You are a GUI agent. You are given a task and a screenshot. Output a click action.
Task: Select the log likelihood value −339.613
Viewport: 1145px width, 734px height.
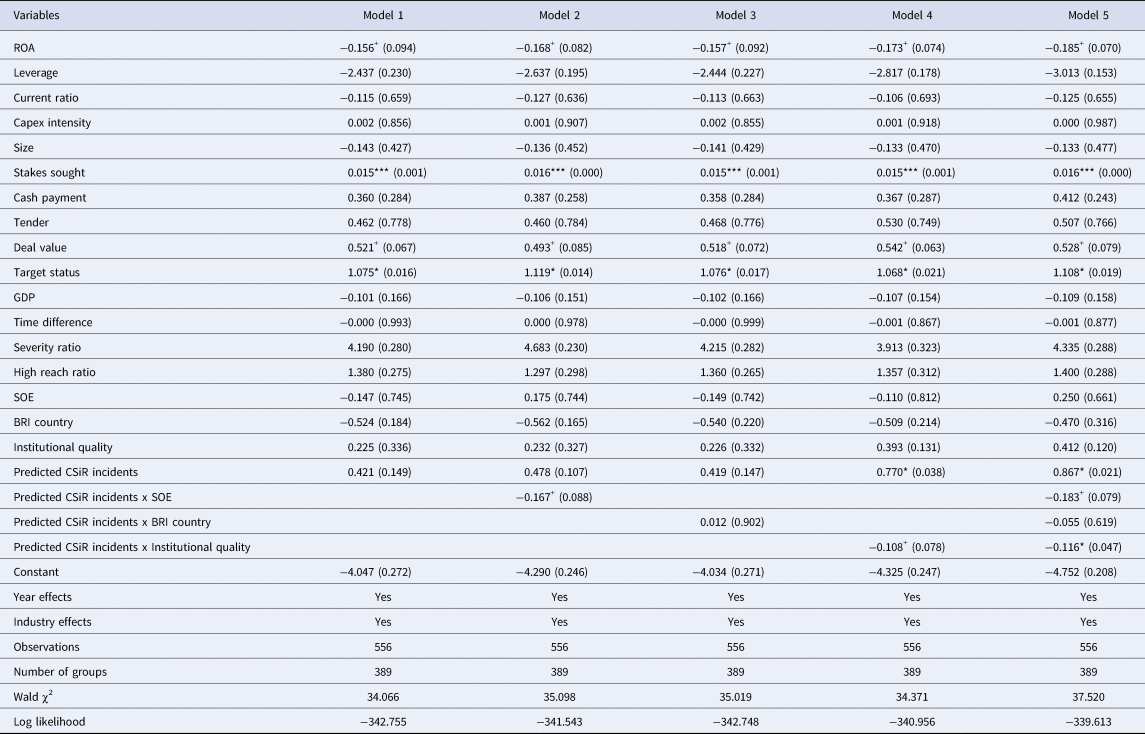(1089, 722)
